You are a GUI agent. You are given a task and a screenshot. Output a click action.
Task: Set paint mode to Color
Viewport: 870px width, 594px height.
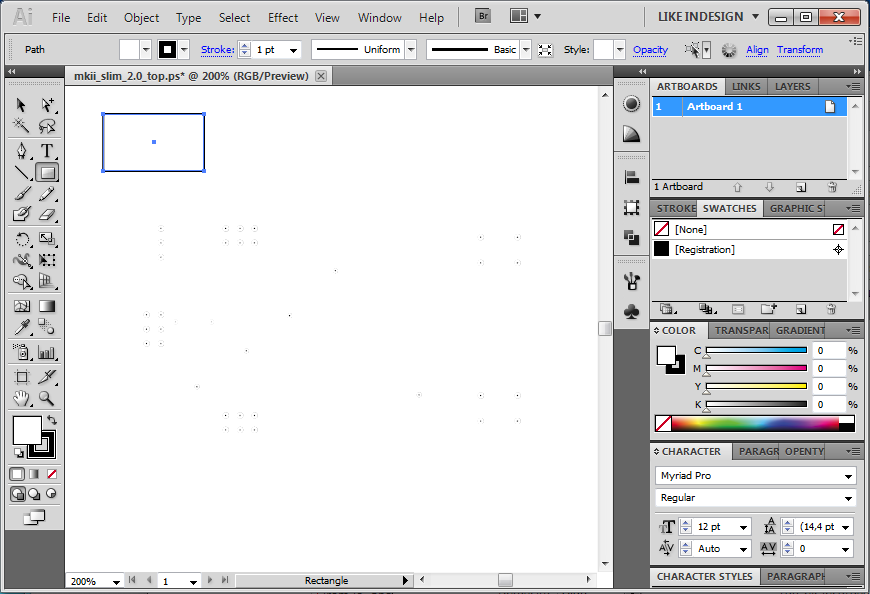[17, 474]
